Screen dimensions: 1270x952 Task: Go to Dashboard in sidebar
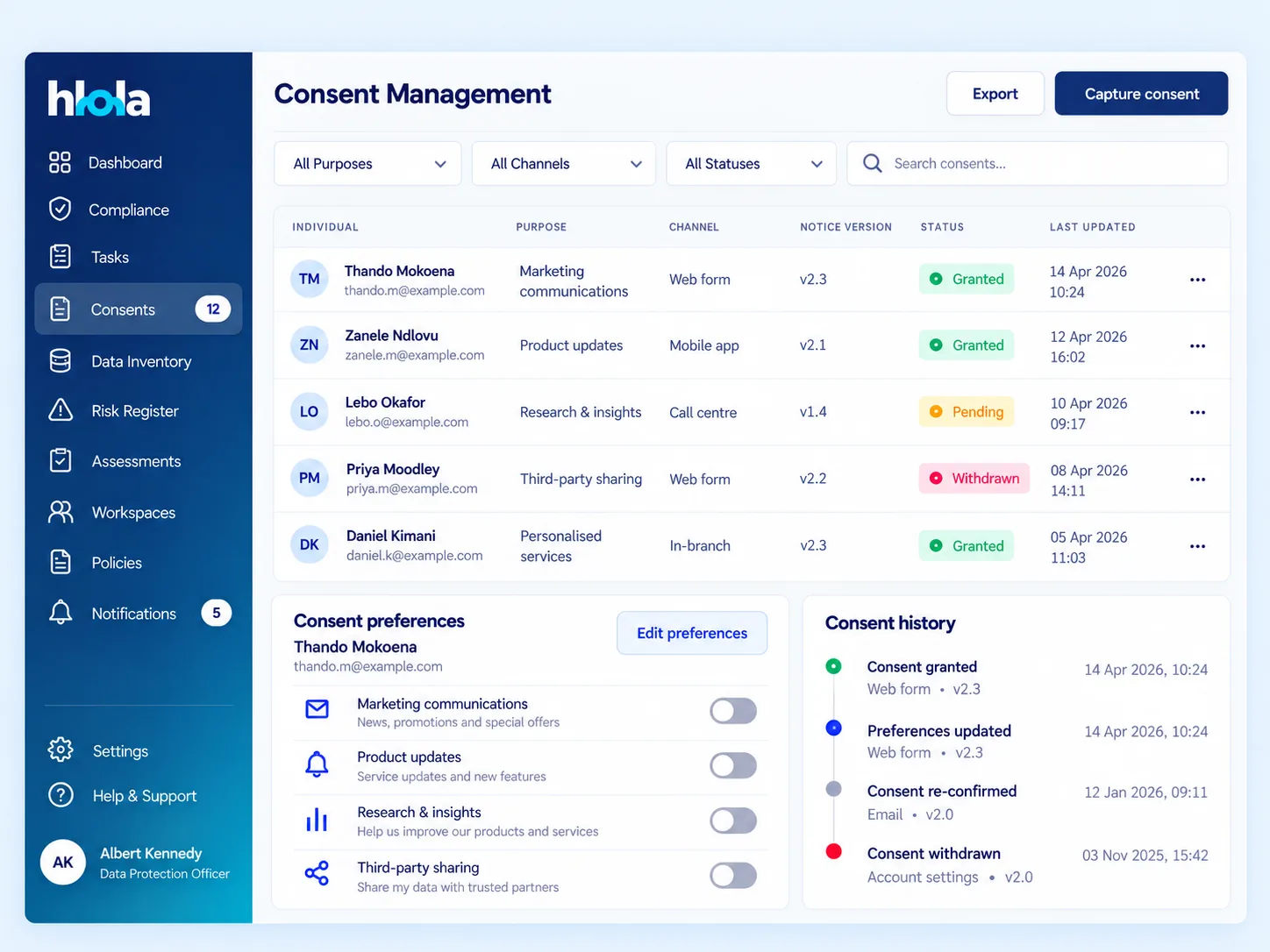125,163
